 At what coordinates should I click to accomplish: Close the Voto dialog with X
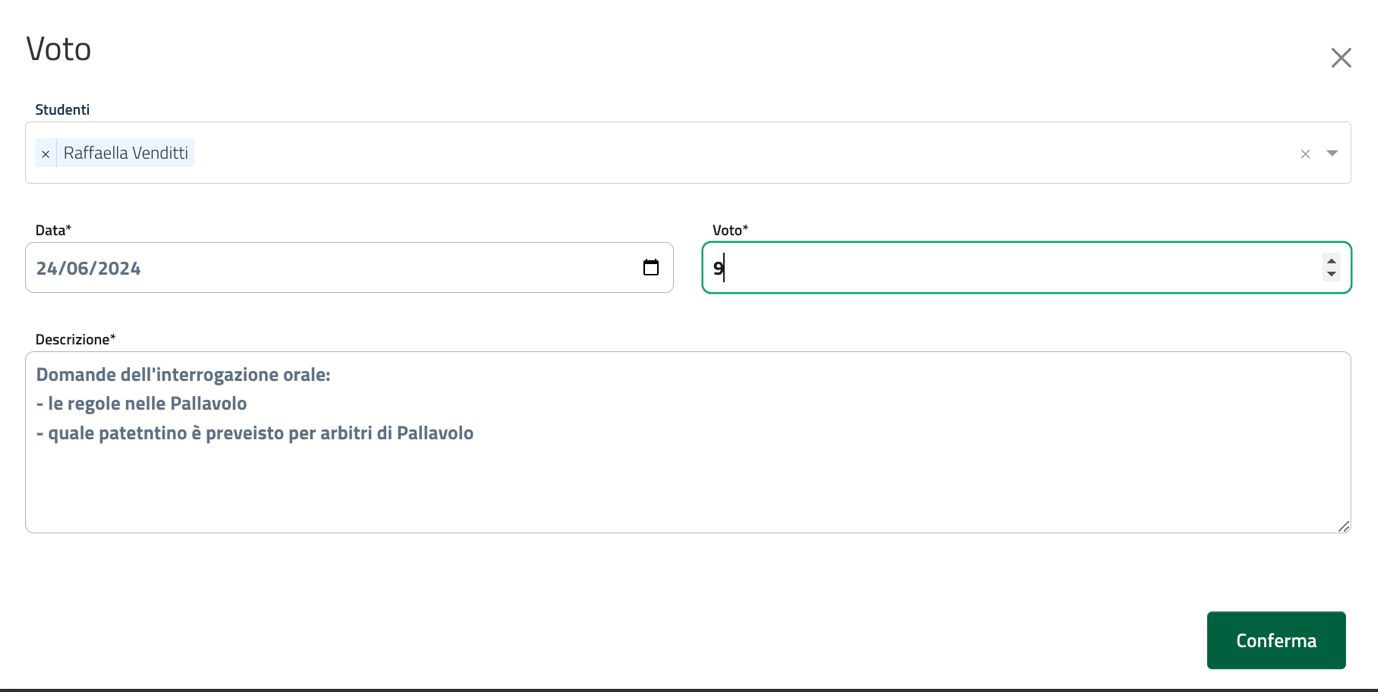(x=1341, y=58)
